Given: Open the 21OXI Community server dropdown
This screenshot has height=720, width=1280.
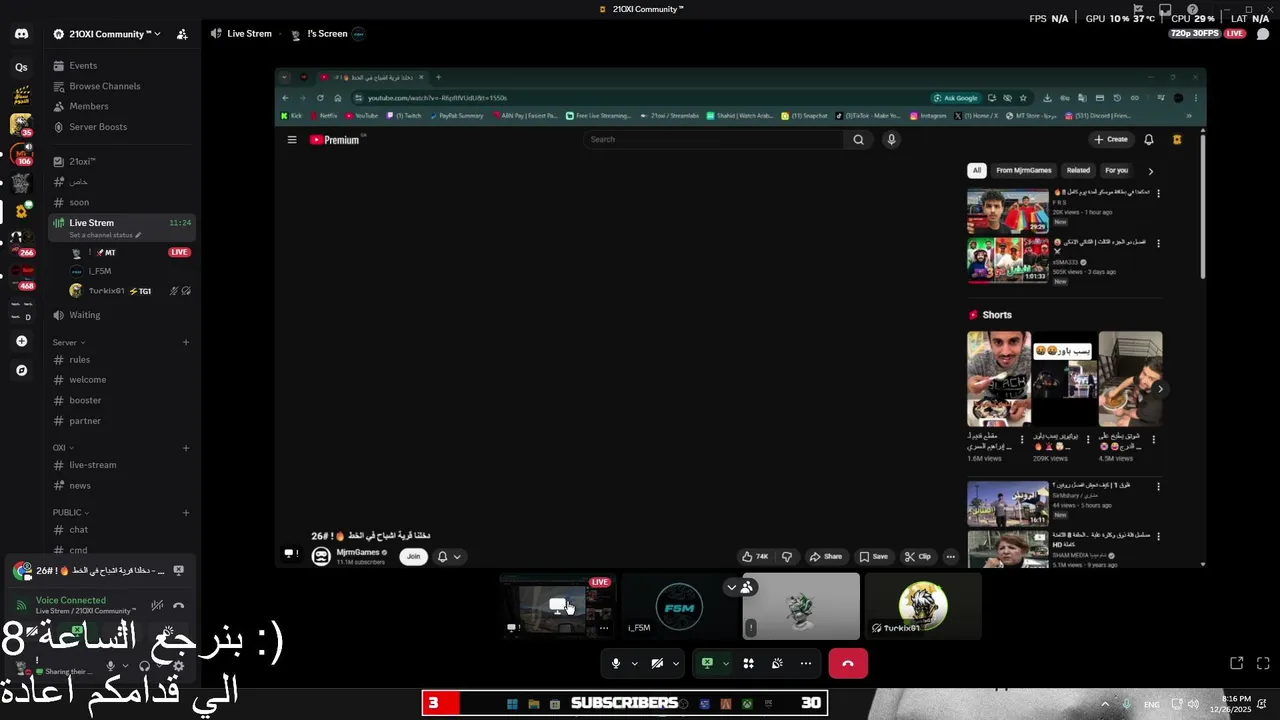Looking at the screenshot, I should (x=107, y=34).
